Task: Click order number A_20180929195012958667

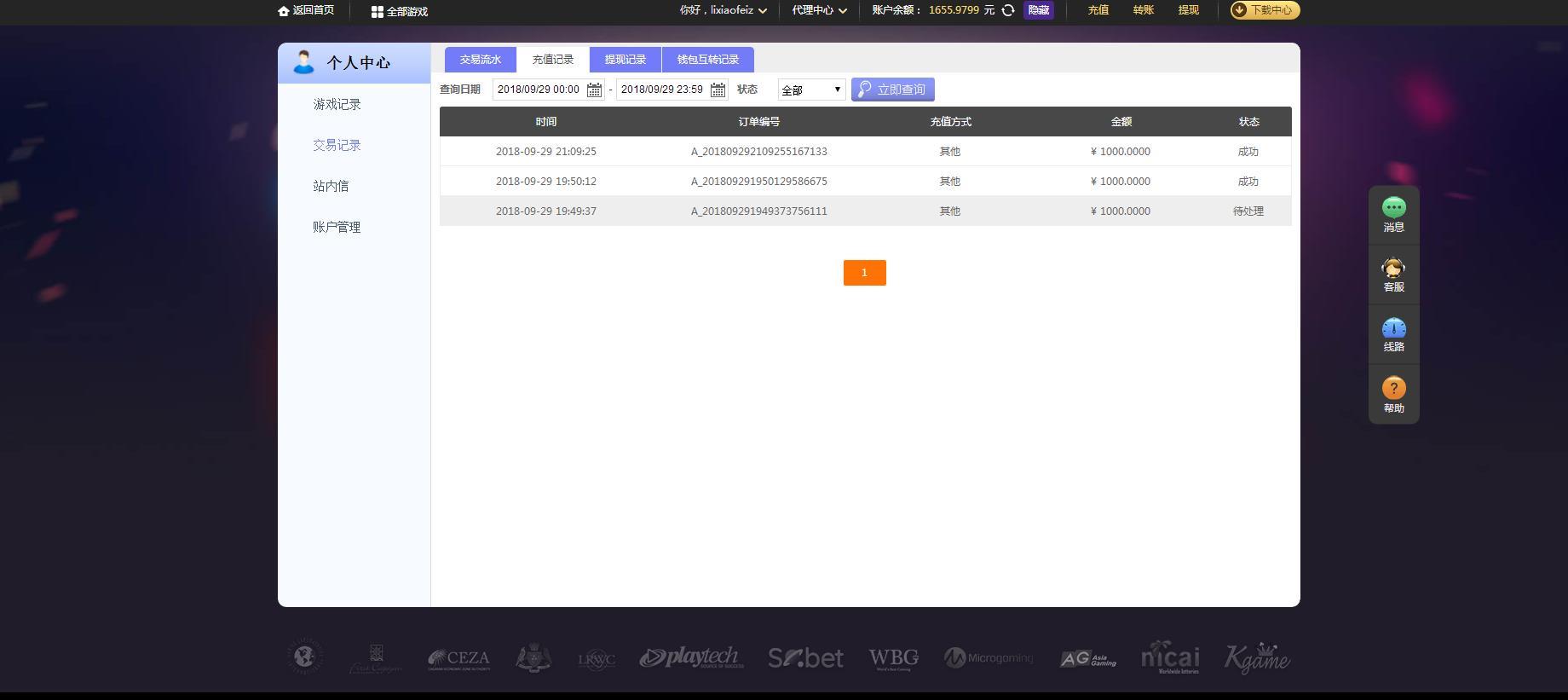Action: point(759,182)
